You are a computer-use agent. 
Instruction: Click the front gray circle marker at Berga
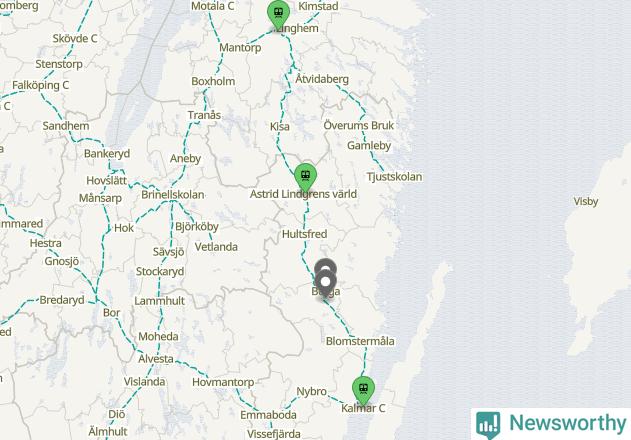click(x=325, y=283)
